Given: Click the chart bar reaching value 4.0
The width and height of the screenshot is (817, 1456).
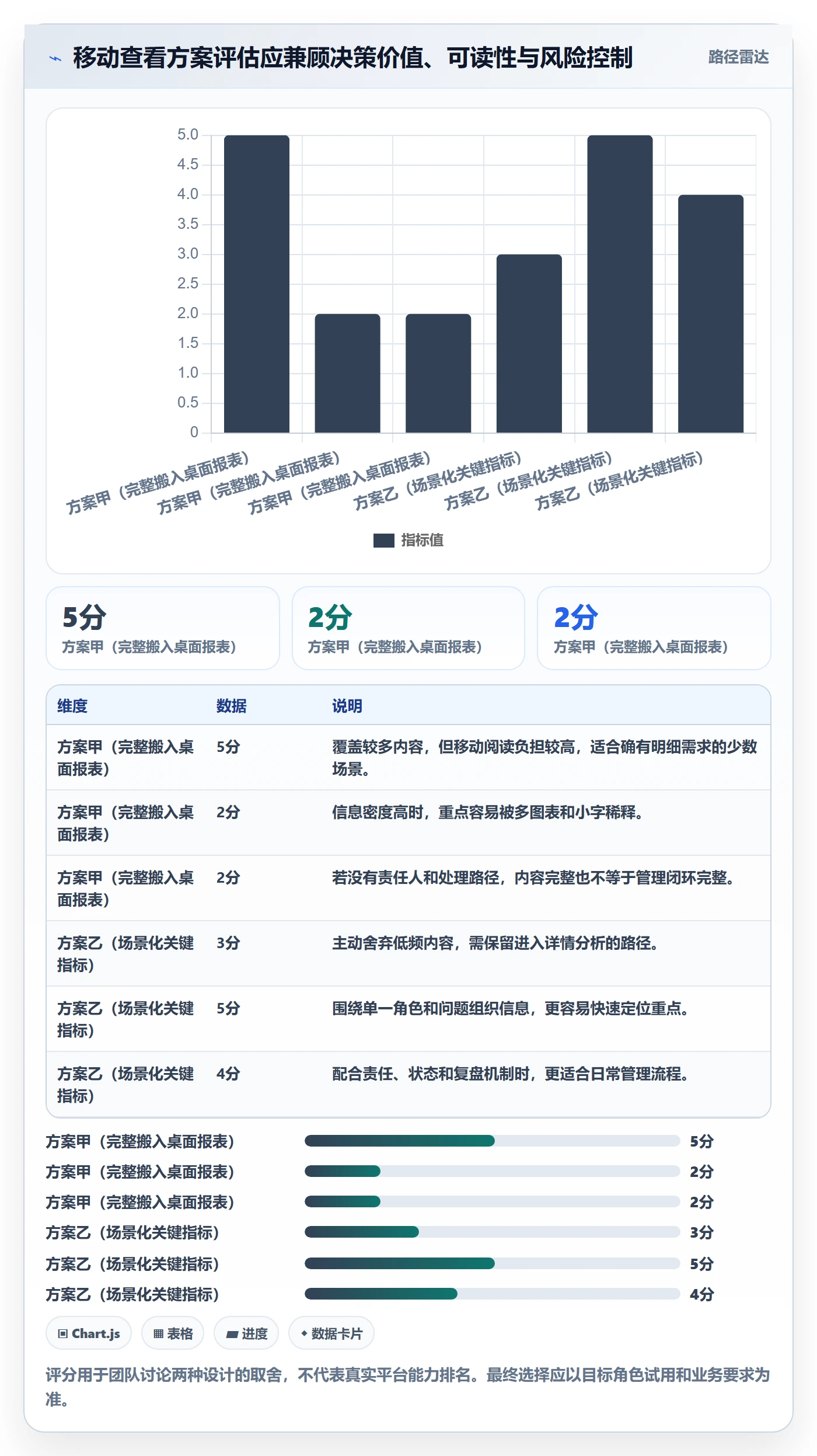Looking at the screenshot, I should click(x=710, y=314).
